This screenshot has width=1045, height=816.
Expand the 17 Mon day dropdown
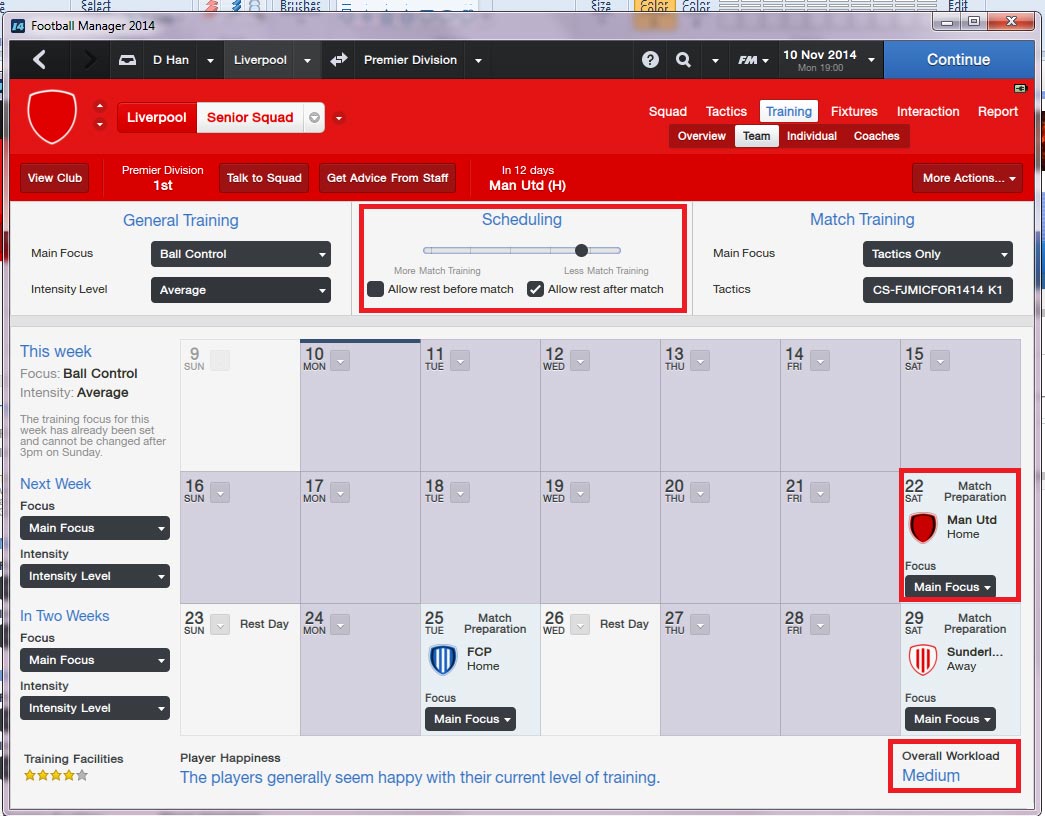point(340,493)
